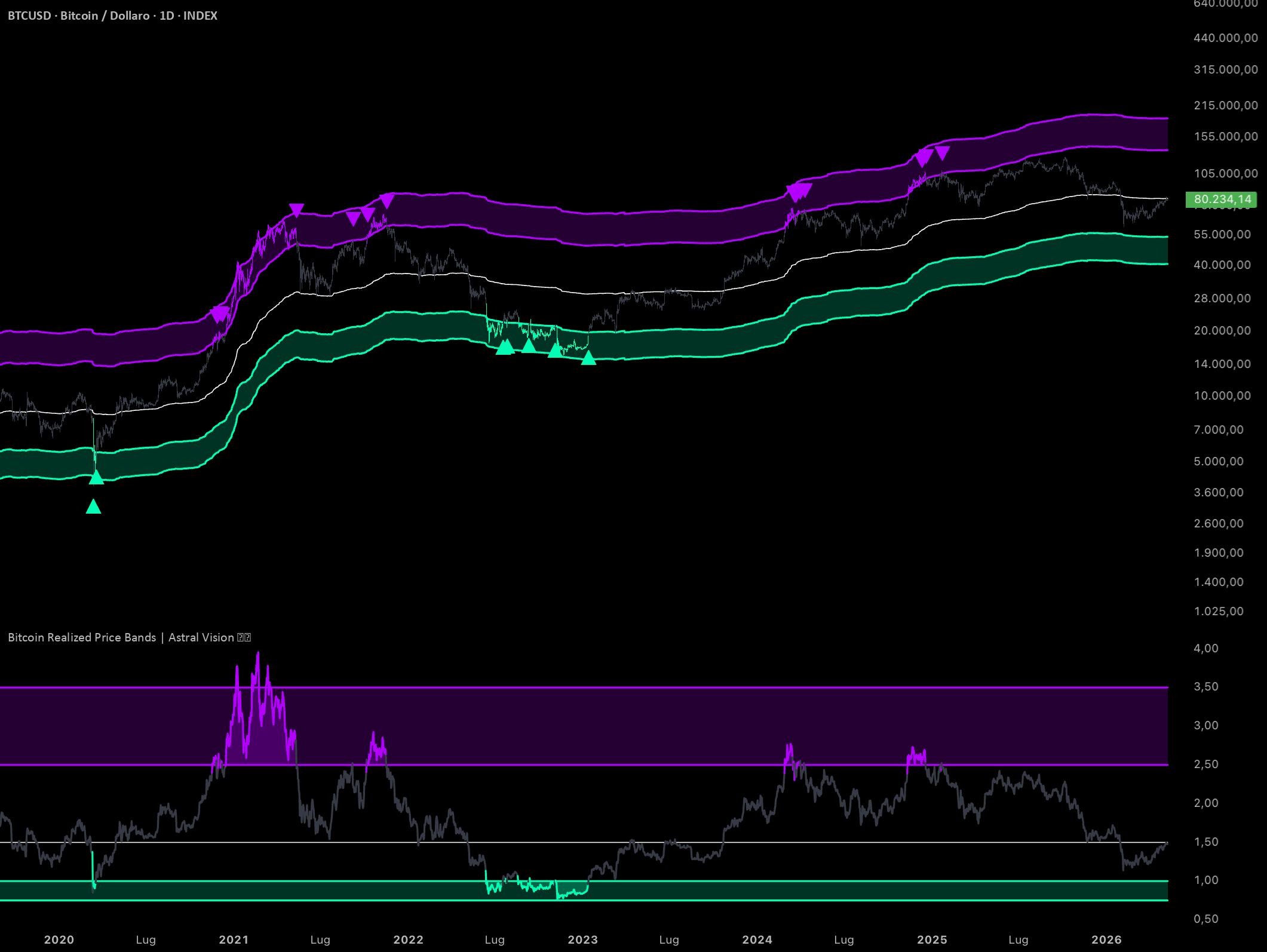Click the 4,00 indicator scale value
The width and height of the screenshot is (1267, 952).
[1206, 648]
